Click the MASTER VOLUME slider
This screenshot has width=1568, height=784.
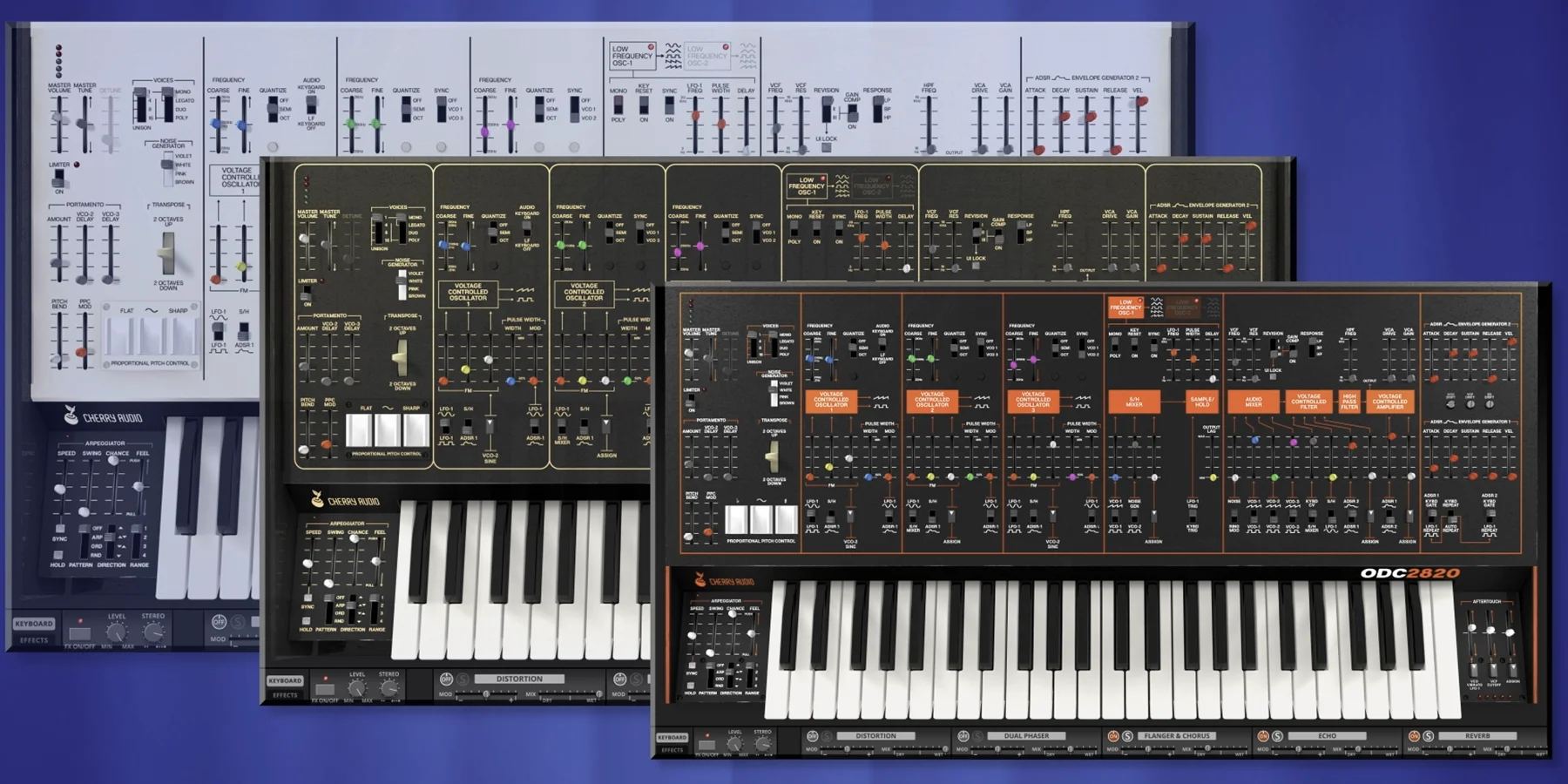[x=687, y=351]
